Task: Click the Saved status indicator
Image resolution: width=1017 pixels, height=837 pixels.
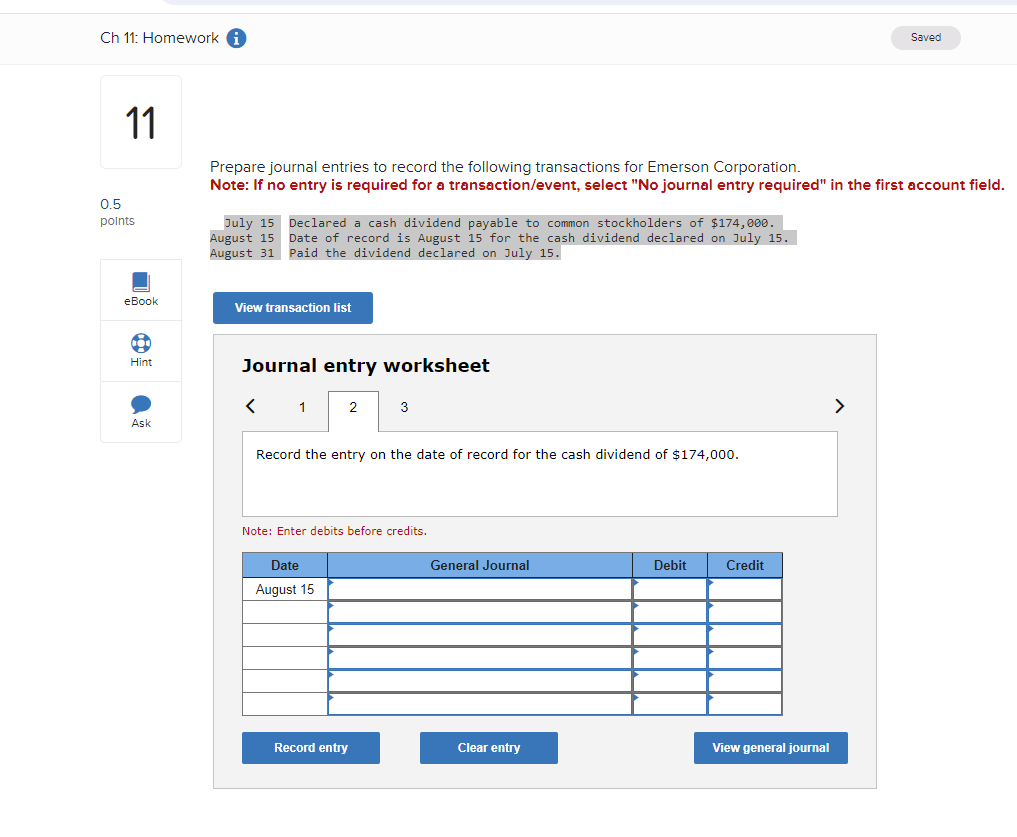Action: click(x=925, y=37)
